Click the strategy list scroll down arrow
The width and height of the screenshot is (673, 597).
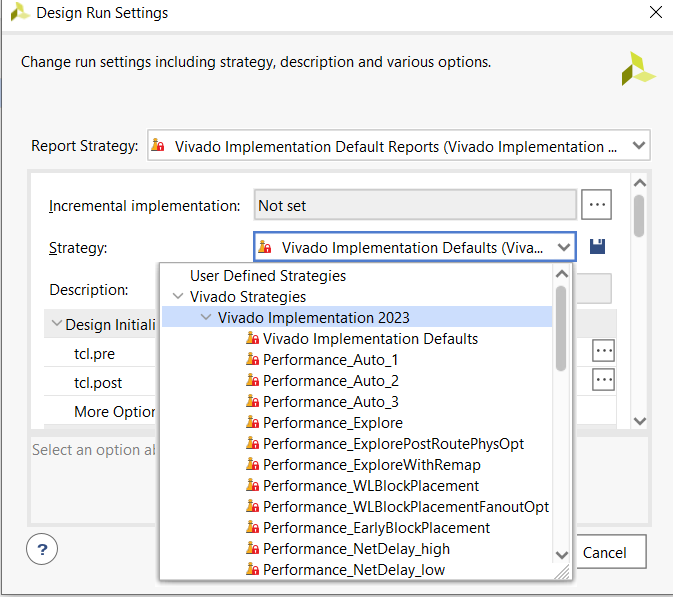point(561,554)
